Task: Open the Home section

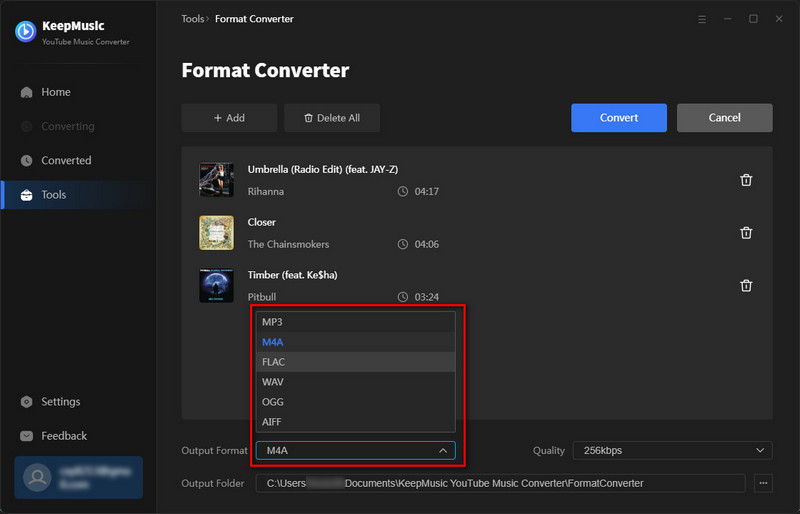Action: (x=56, y=92)
